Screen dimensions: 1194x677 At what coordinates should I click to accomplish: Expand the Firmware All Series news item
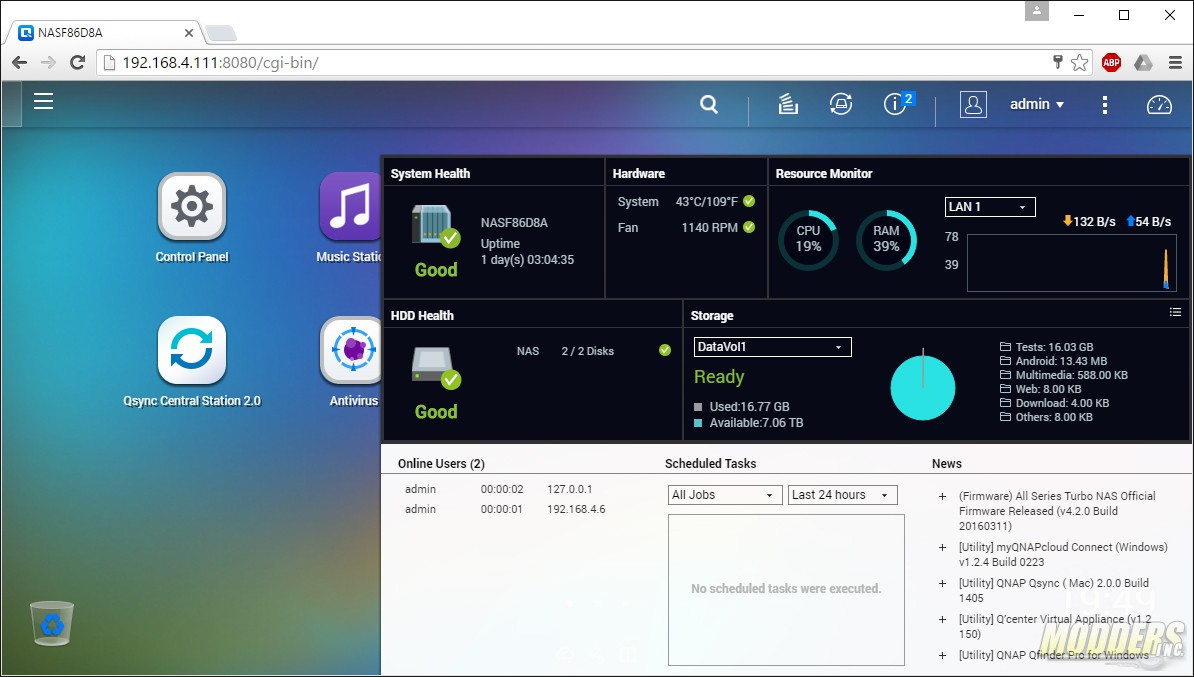click(x=942, y=497)
